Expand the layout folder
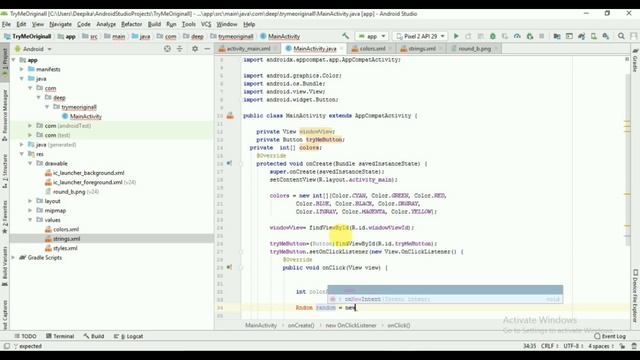 point(30,201)
